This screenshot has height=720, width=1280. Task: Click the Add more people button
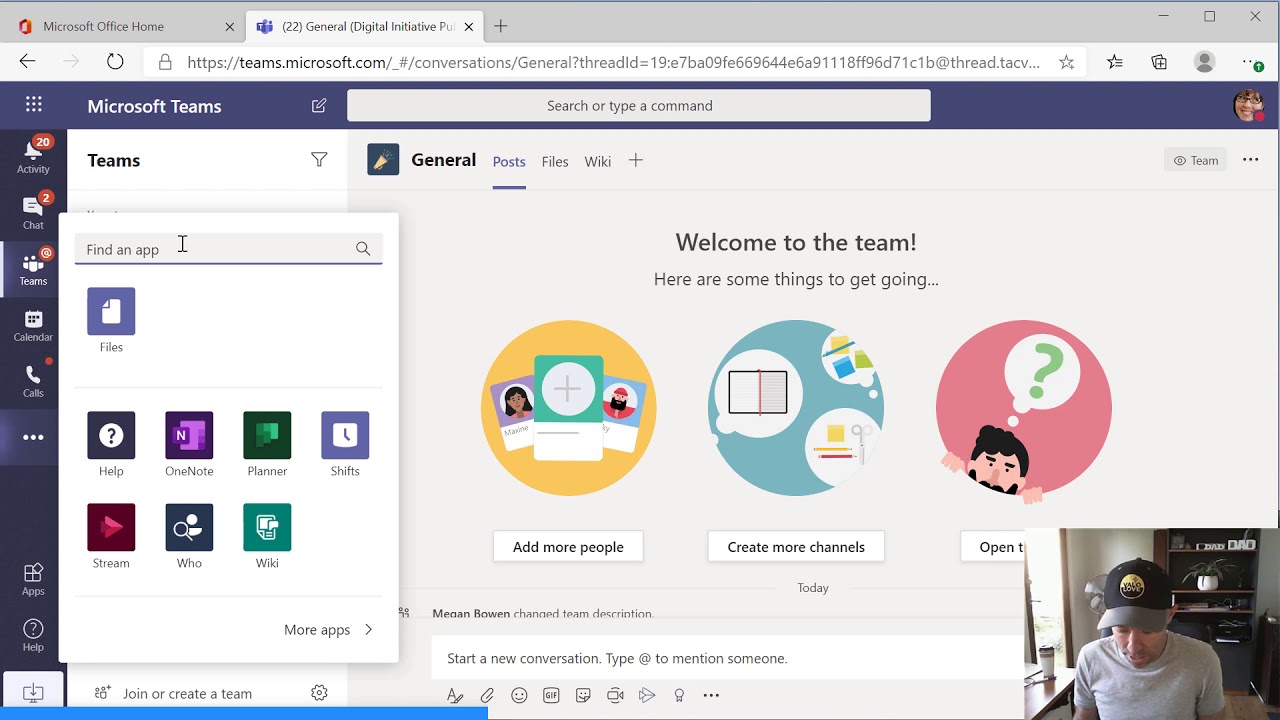click(568, 547)
